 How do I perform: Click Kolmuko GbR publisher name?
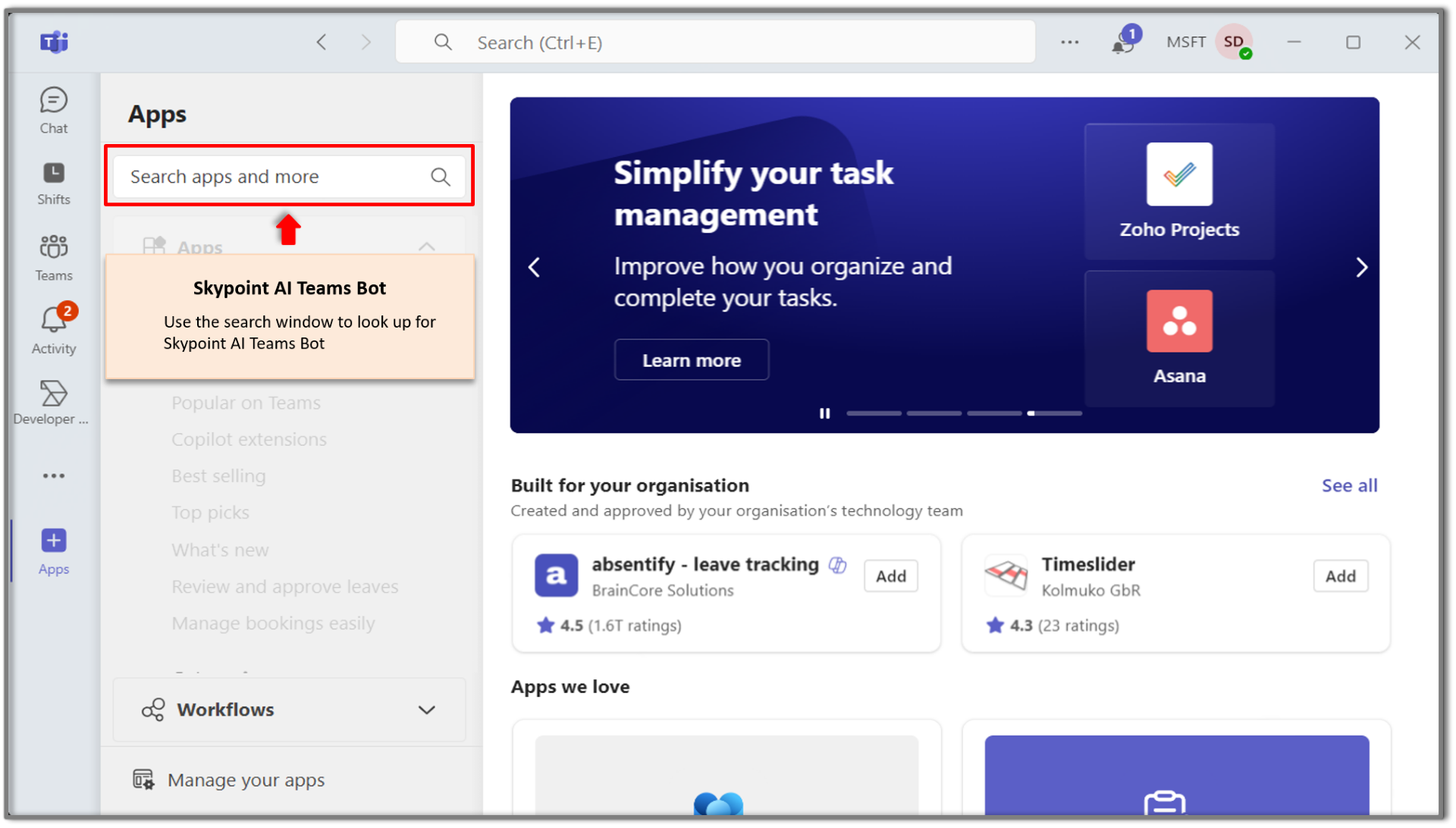(x=1090, y=591)
